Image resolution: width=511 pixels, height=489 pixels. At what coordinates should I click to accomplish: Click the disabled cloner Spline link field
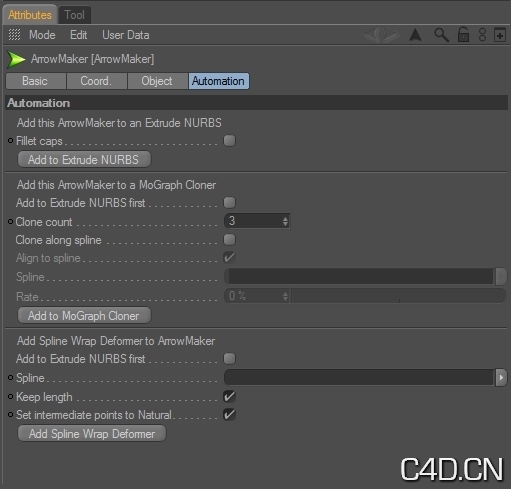tap(359, 276)
